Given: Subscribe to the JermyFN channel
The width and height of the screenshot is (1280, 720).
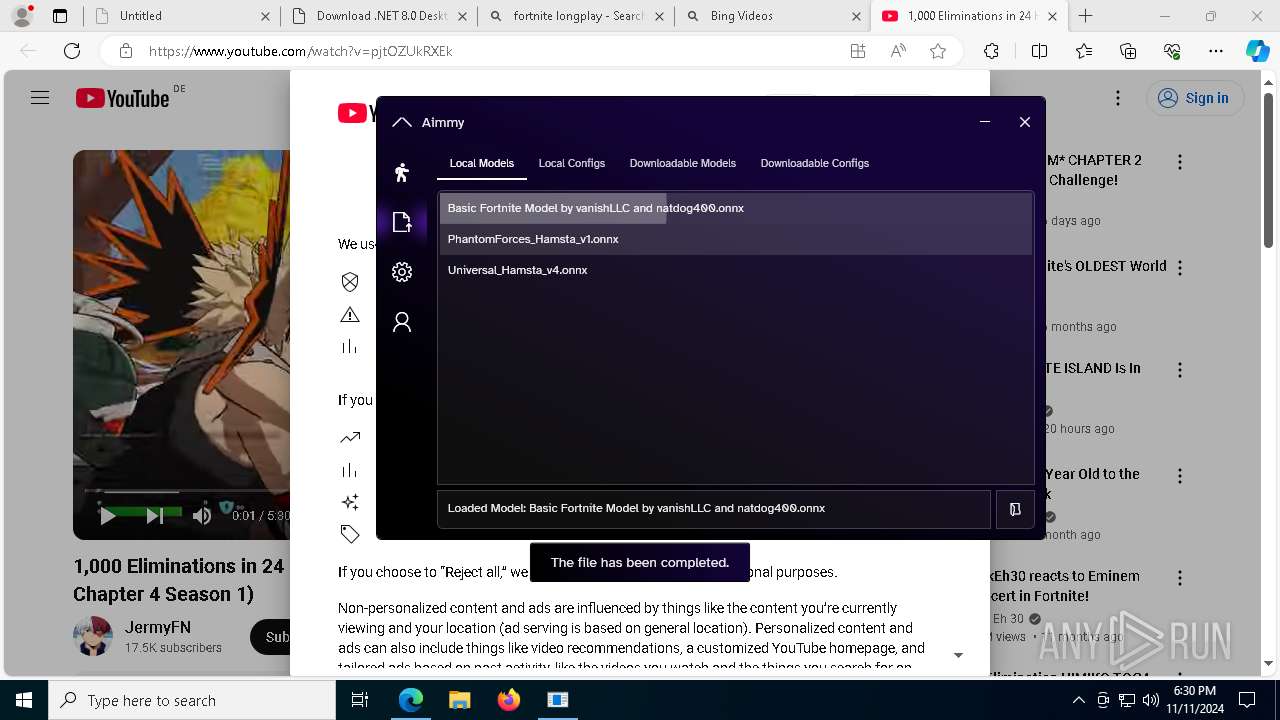Looking at the screenshot, I should (270, 637).
